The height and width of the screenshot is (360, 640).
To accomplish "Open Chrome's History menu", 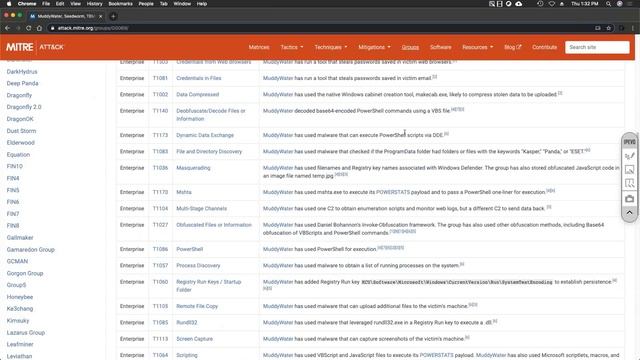I will [x=94, y=4].
